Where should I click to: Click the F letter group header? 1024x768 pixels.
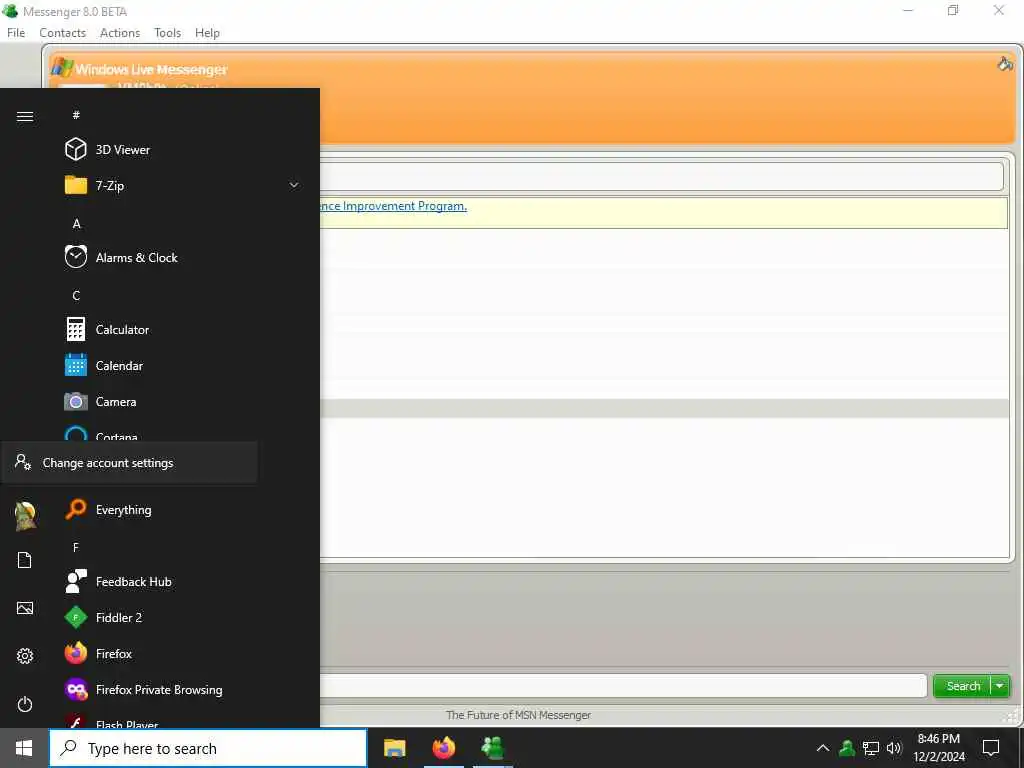tap(76, 547)
